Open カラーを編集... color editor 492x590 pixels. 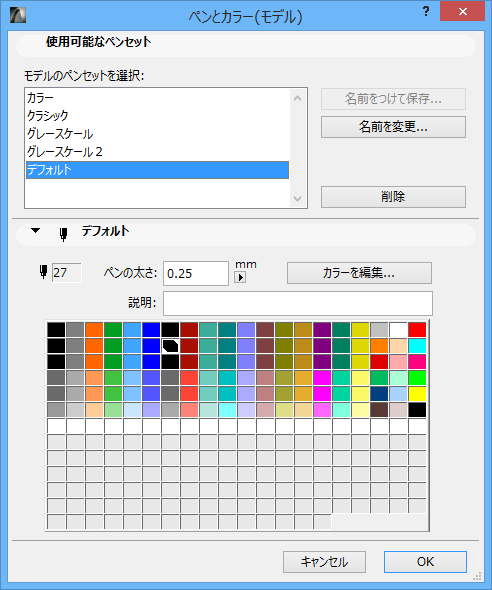click(359, 273)
